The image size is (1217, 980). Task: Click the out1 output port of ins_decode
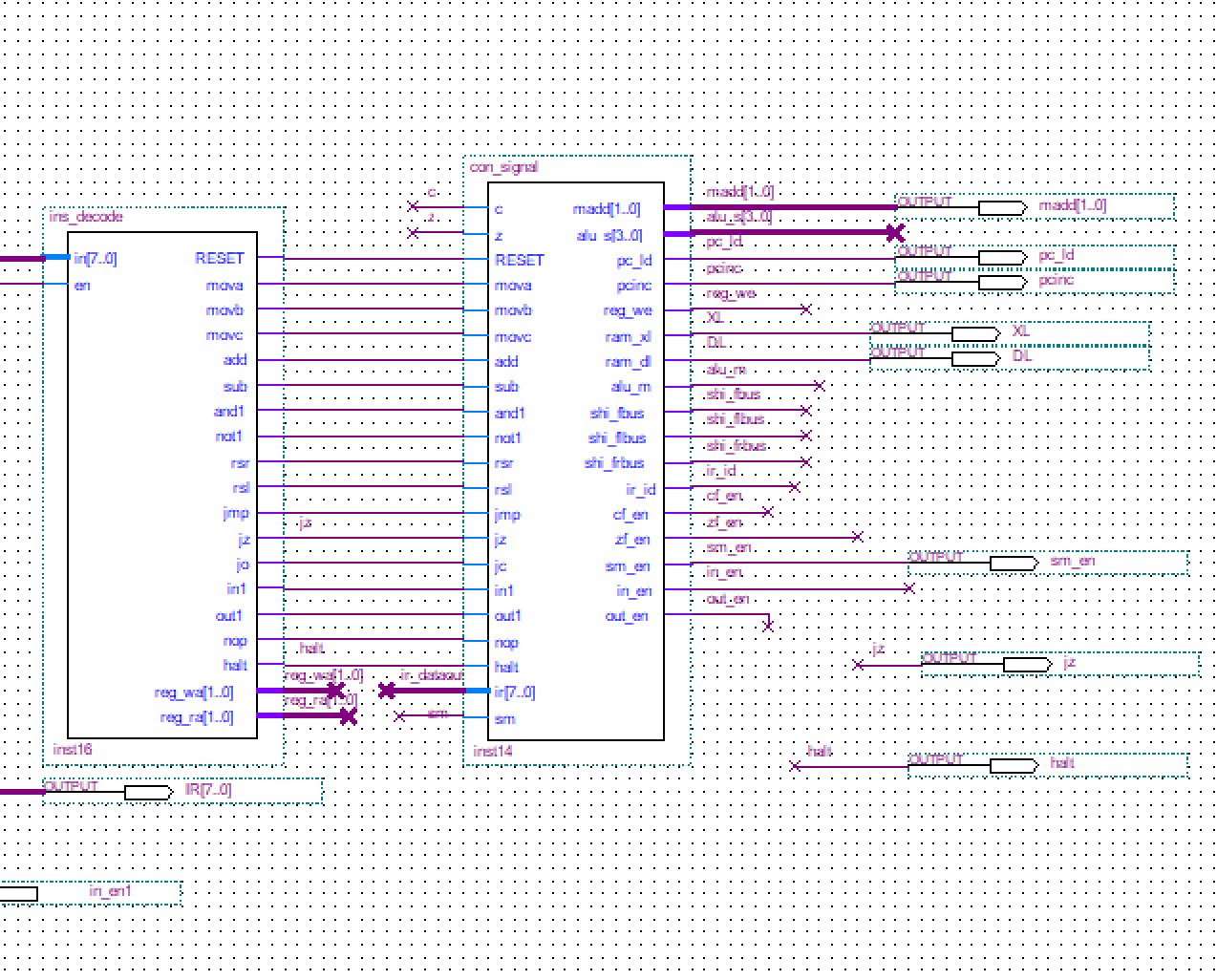pos(229,616)
